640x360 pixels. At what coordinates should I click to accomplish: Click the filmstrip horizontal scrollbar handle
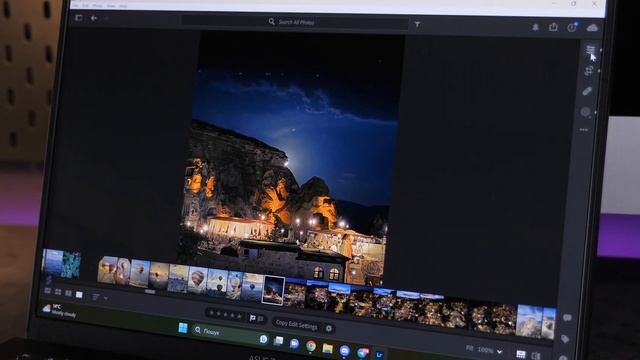pyautogui.click(x=150, y=292)
